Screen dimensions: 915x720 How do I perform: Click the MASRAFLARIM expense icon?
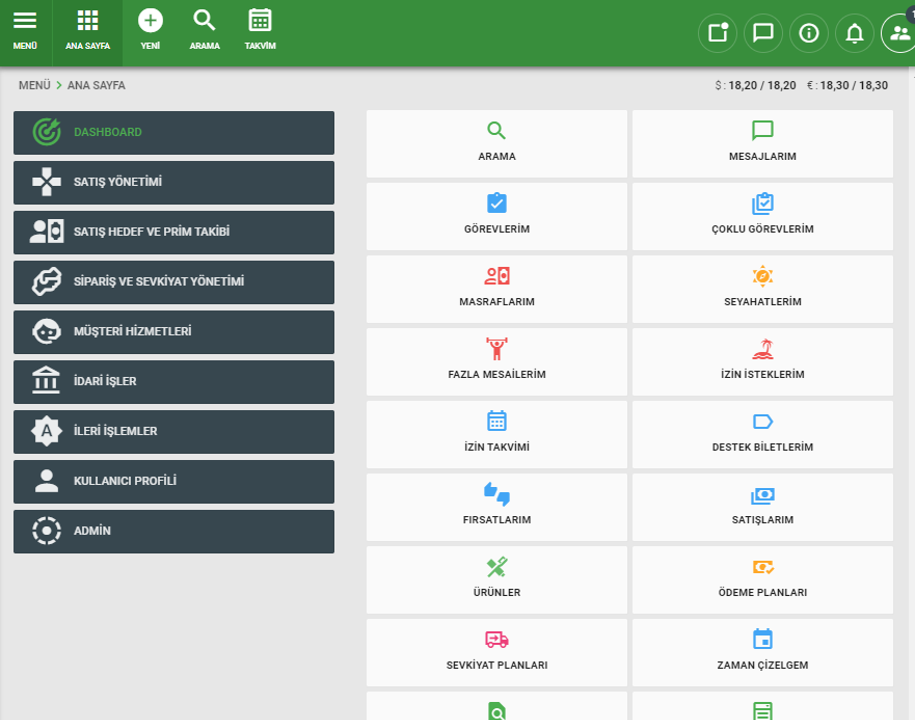497,275
